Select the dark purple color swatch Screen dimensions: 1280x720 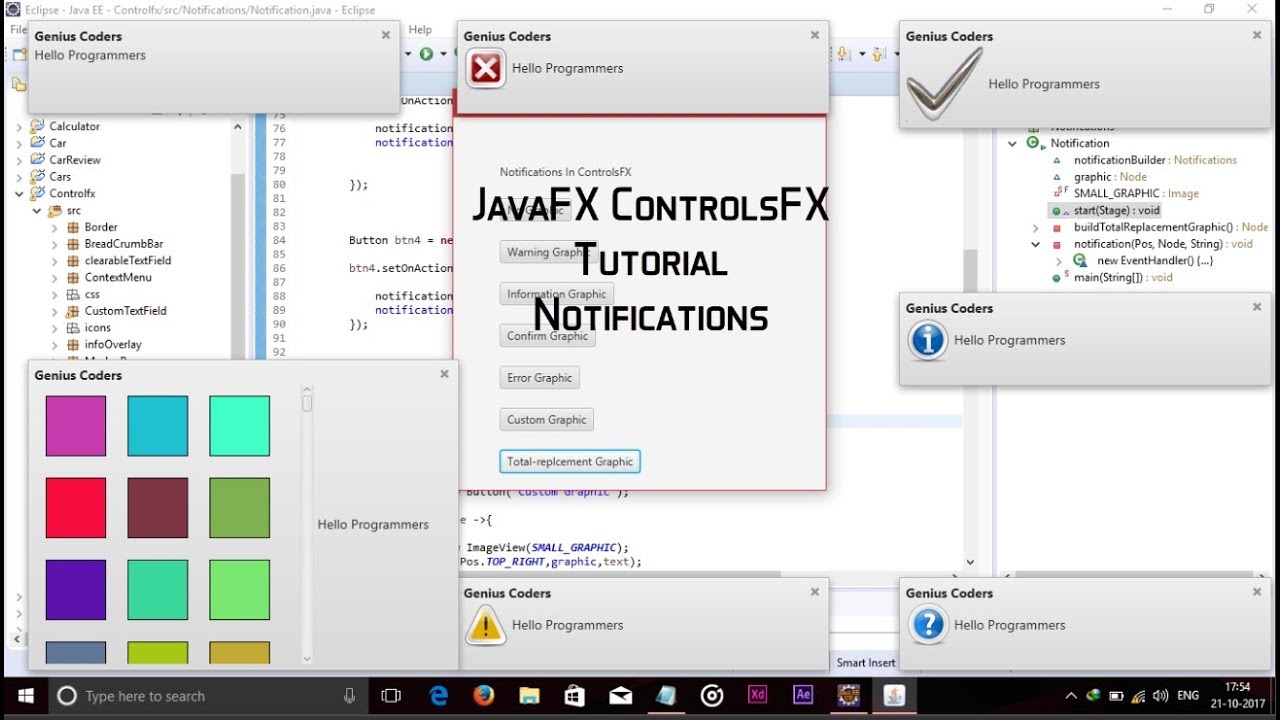tap(76, 590)
